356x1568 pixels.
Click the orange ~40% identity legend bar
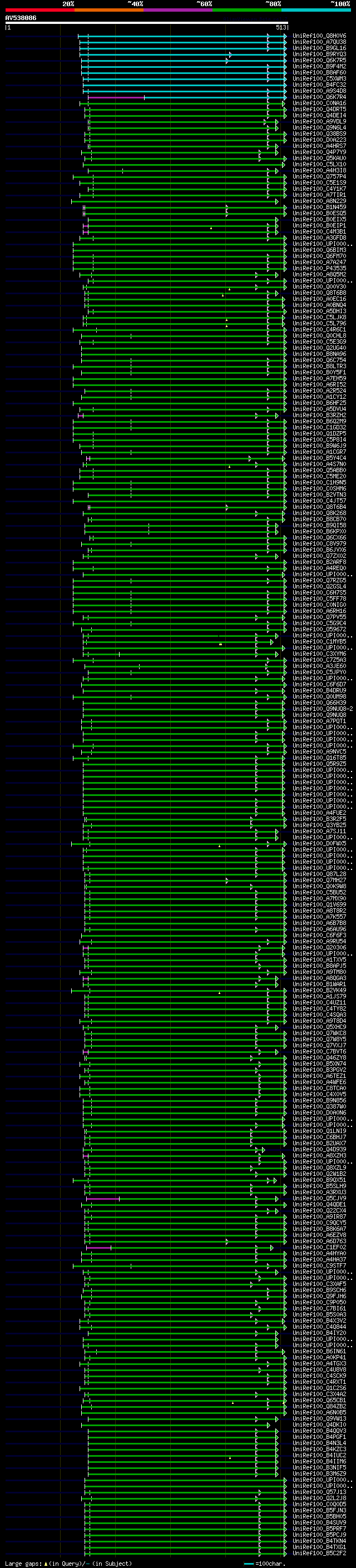coord(109,10)
